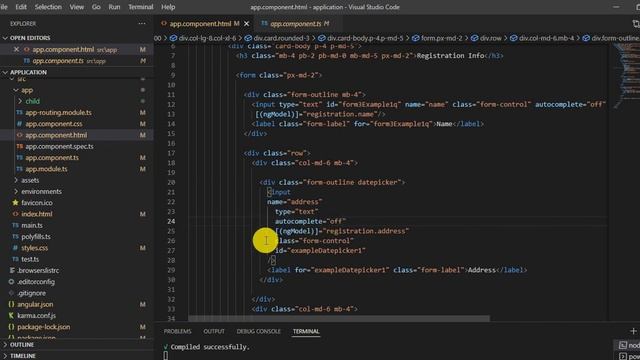Click breadcrumb div.col-md-6.mb-4
The image size is (640, 360).
coord(546,38)
